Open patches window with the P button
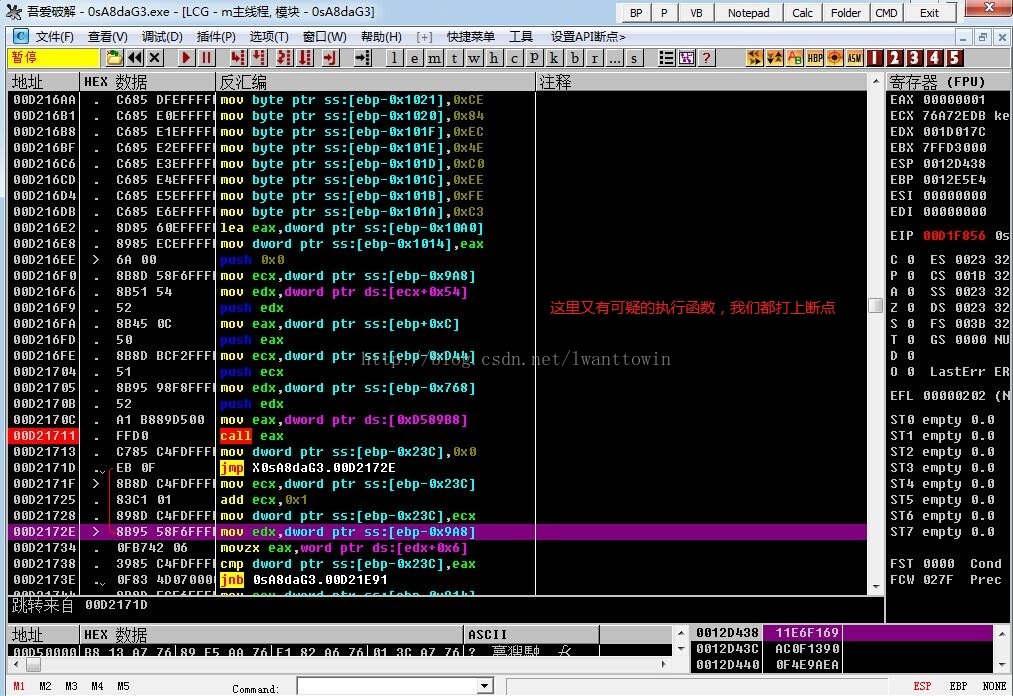 pyautogui.click(x=534, y=58)
